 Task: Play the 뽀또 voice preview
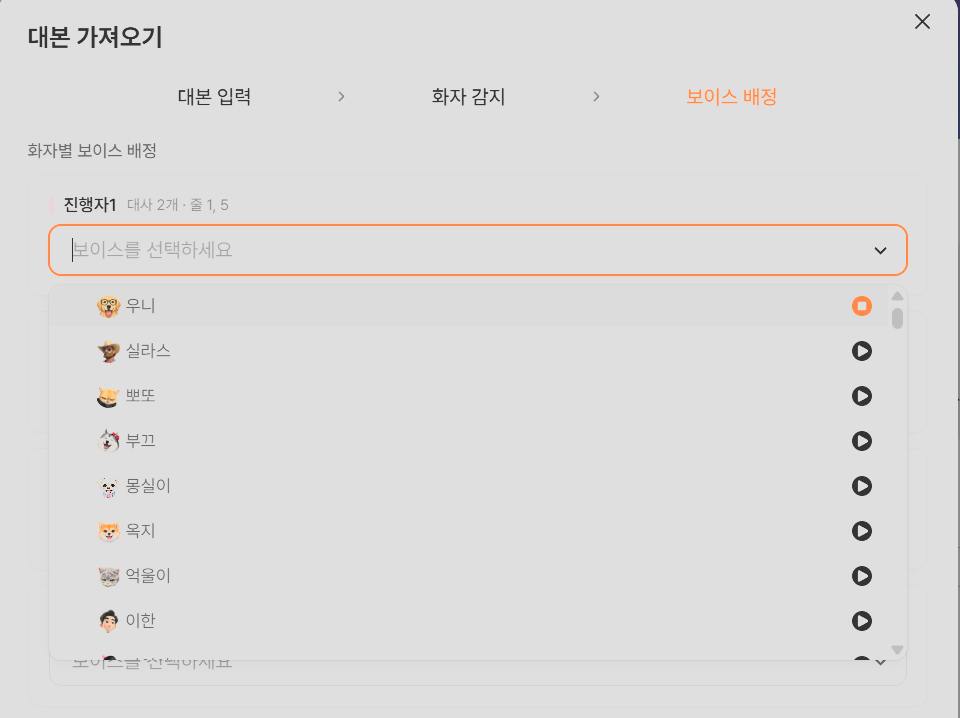coord(861,396)
